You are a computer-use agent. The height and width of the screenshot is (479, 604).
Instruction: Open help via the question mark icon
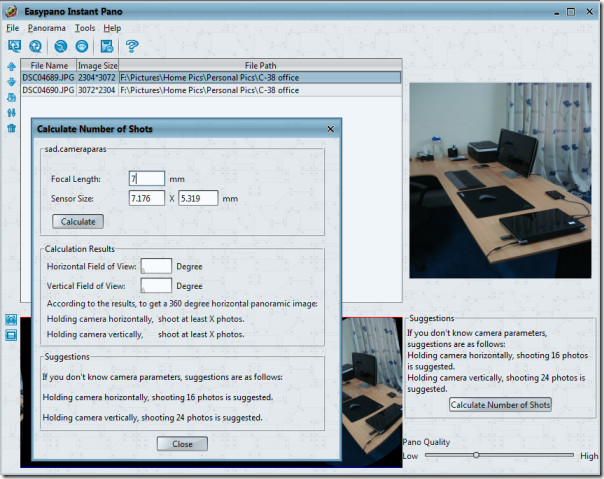(x=132, y=46)
